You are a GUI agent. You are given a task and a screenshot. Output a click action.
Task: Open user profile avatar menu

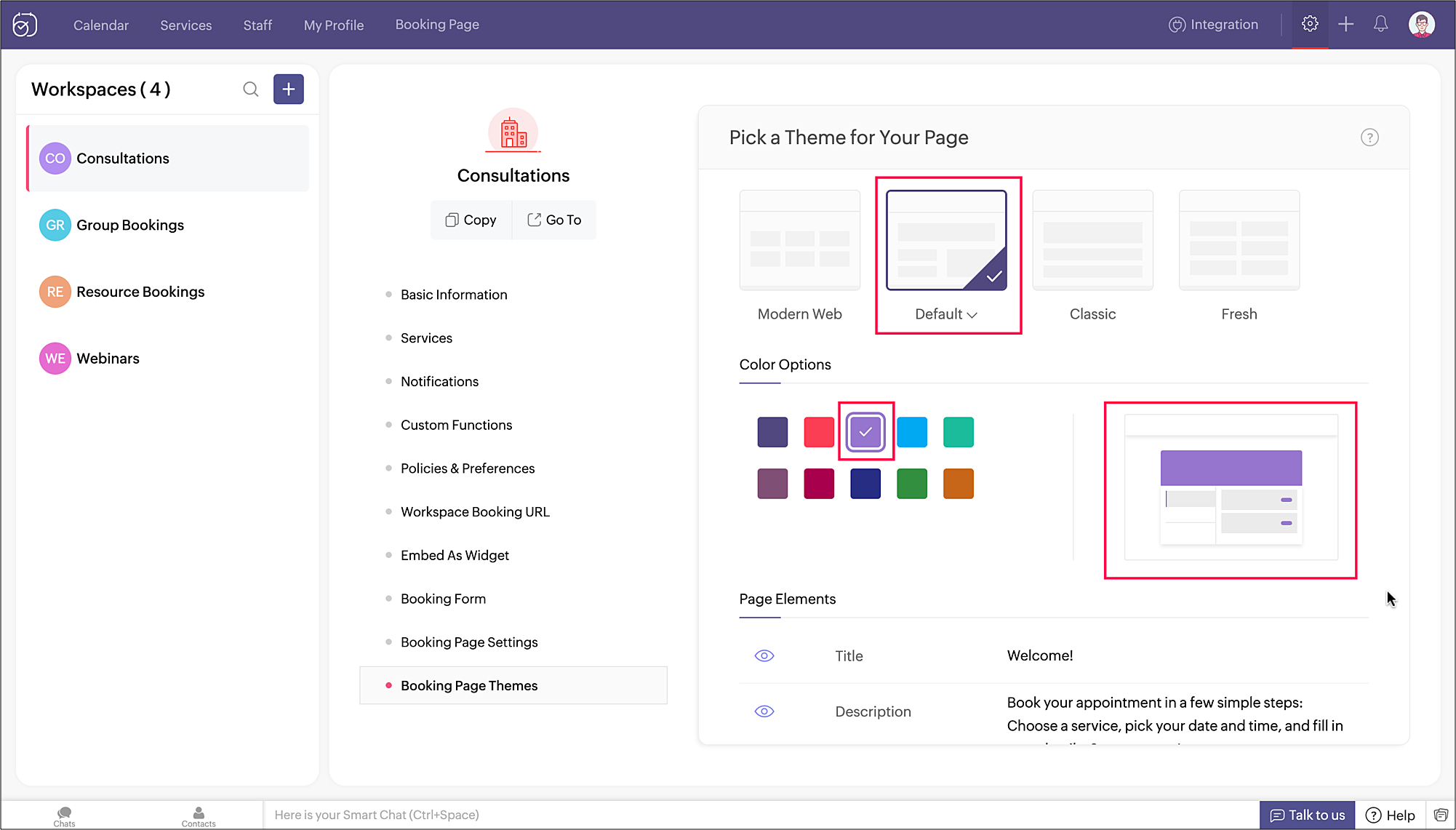tap(1421, 24)
